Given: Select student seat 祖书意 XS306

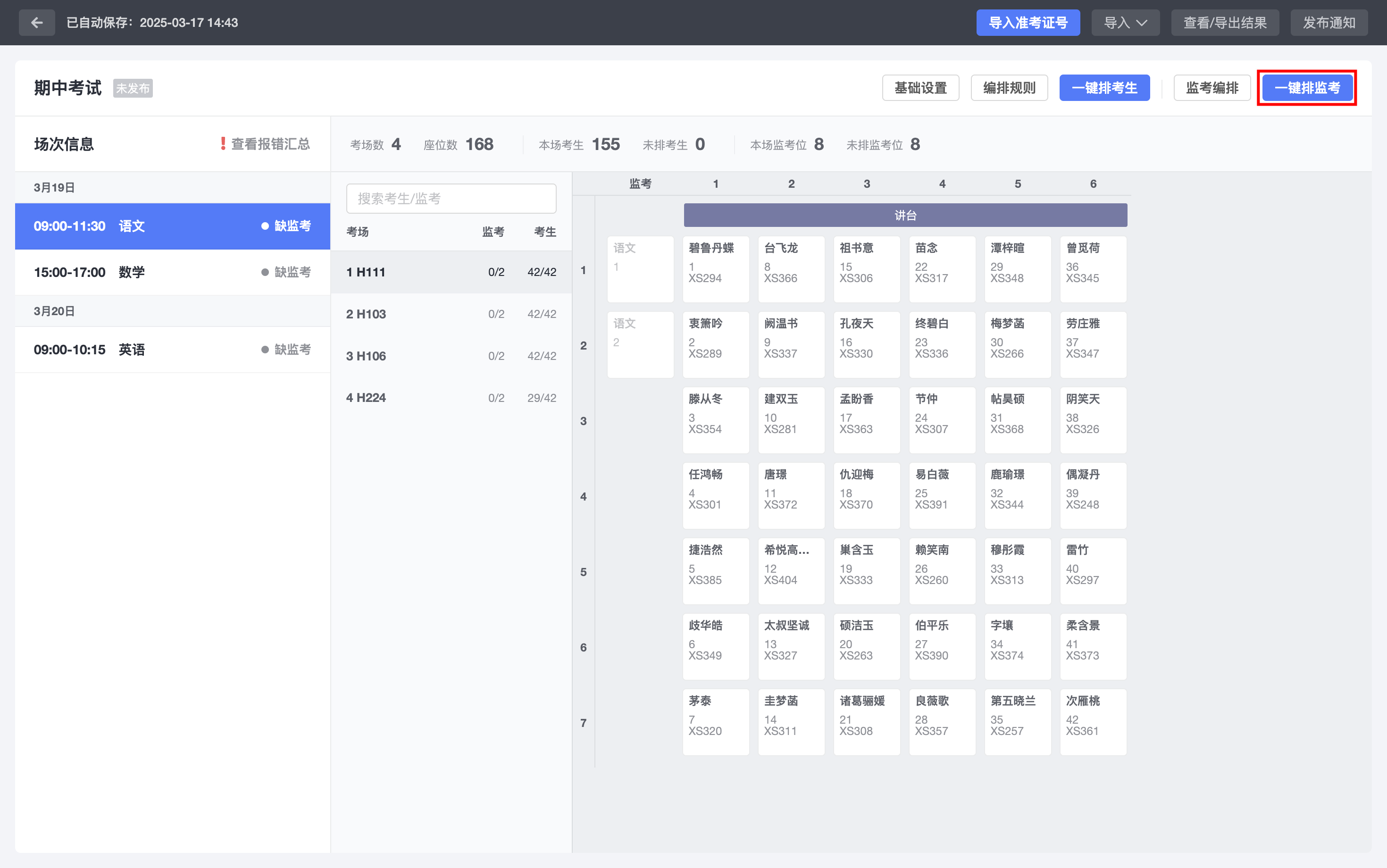Looking at the screenshot, I should (867, 269).
